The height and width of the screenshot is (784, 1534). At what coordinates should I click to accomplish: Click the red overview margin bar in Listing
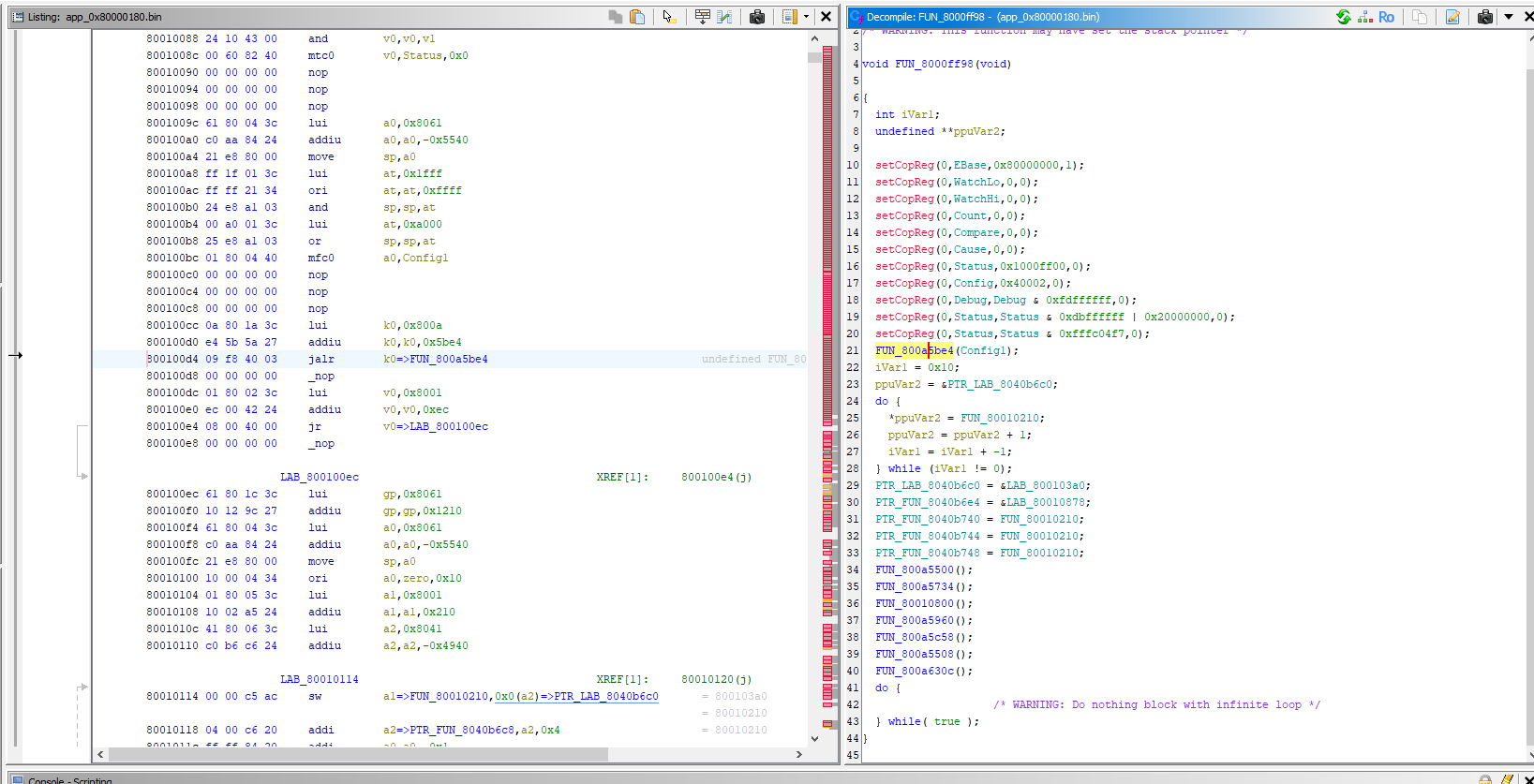click(828, 234)
